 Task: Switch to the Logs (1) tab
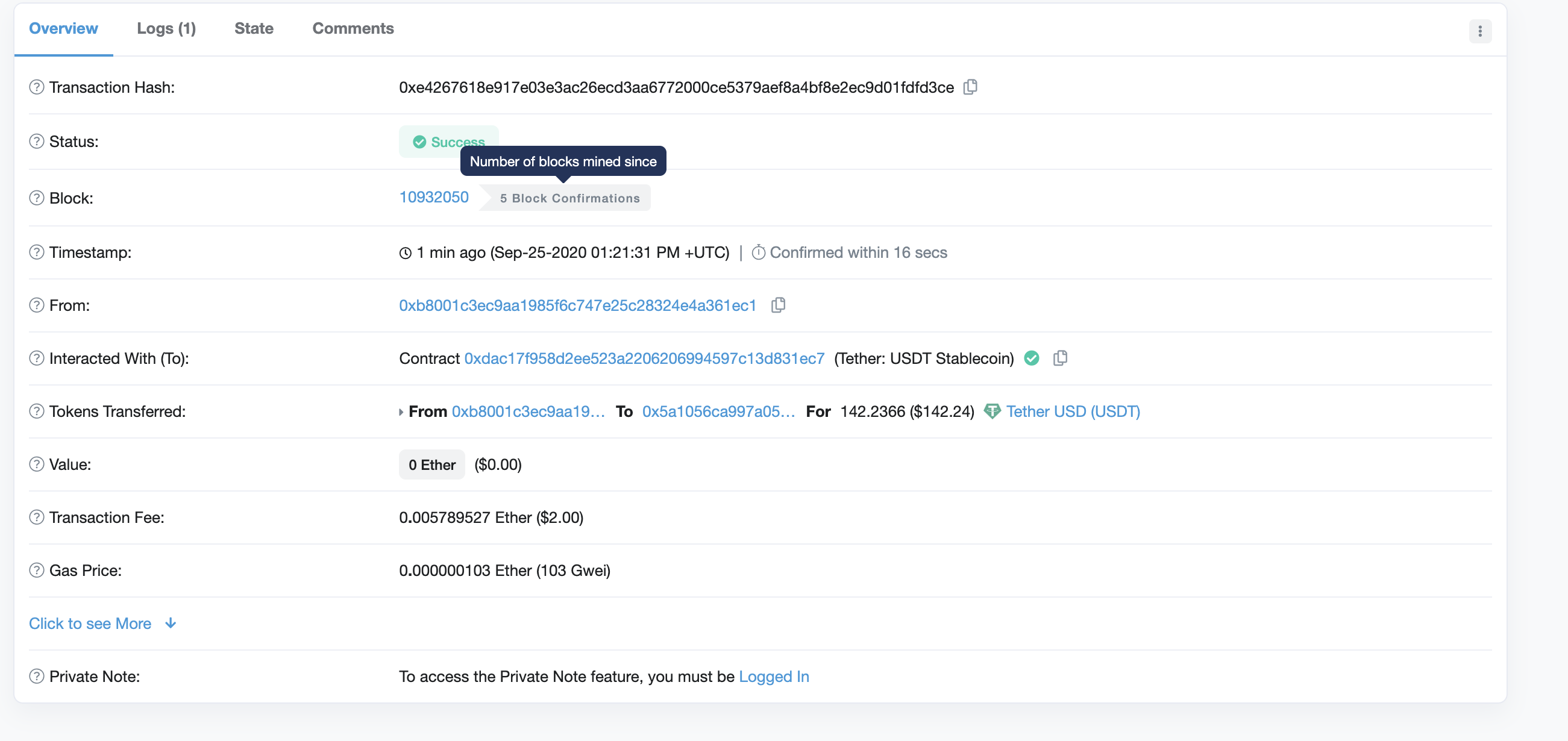coord(166,28)
